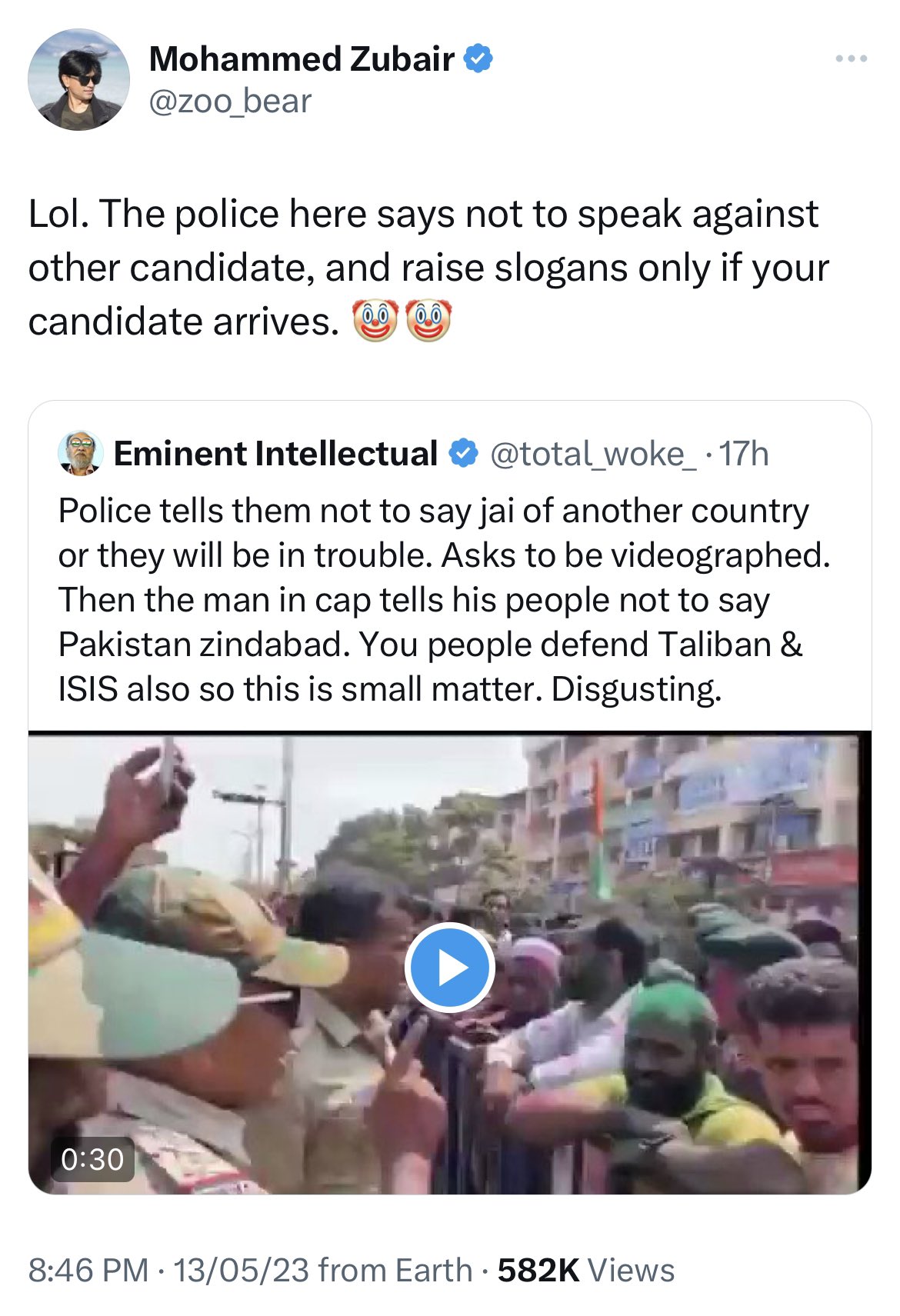Click the 0:30 video duration label
This screenshot has width=900, height=1316.
(92, 1158)
